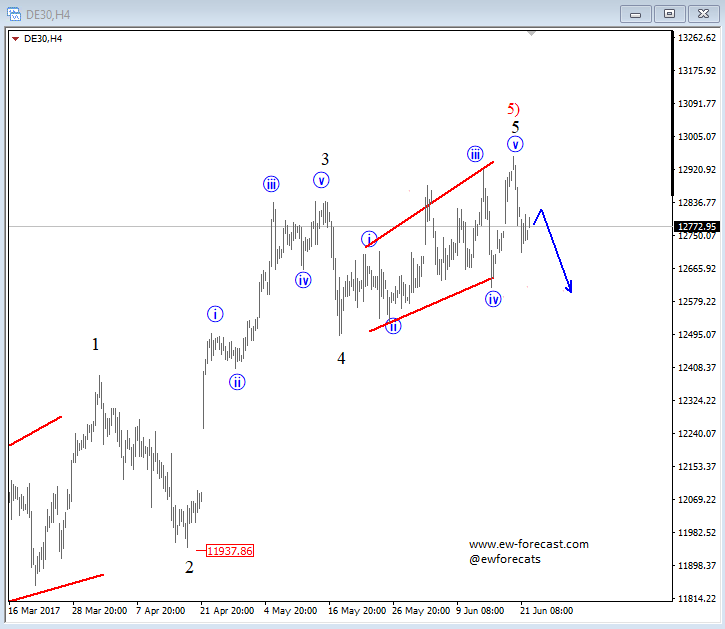Click the upper red channel trendline
Image resolution: width=725 pixels, height=629 pixels.
click(430, 204)
